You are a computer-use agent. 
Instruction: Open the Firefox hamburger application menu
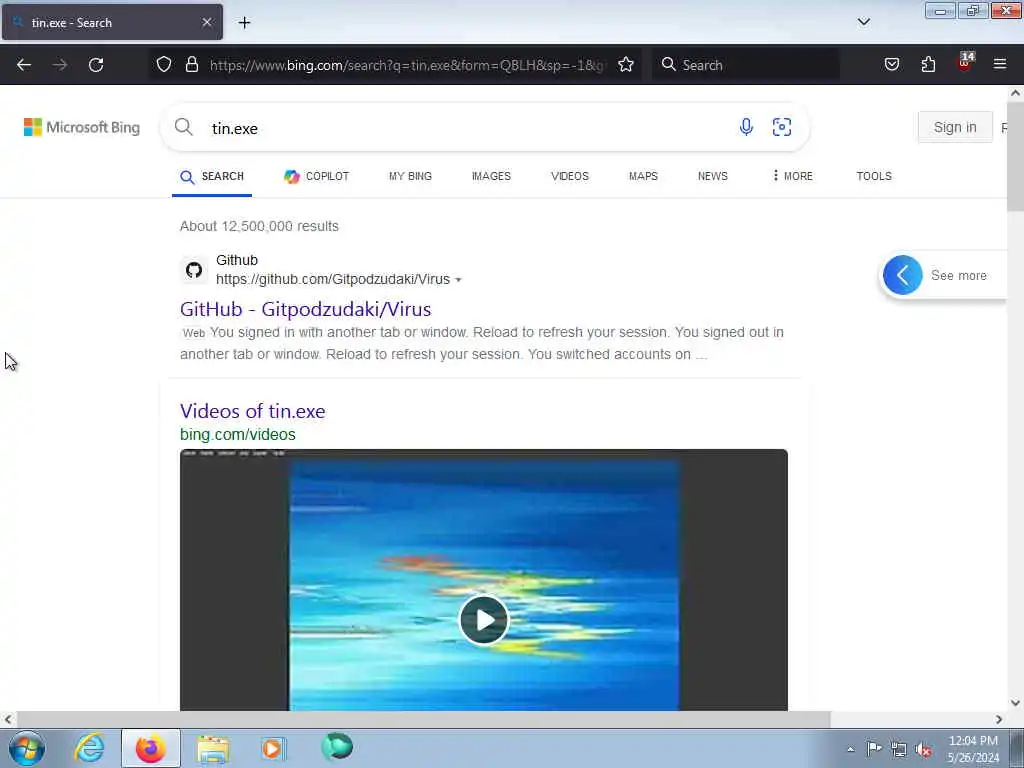(1000, 64)
